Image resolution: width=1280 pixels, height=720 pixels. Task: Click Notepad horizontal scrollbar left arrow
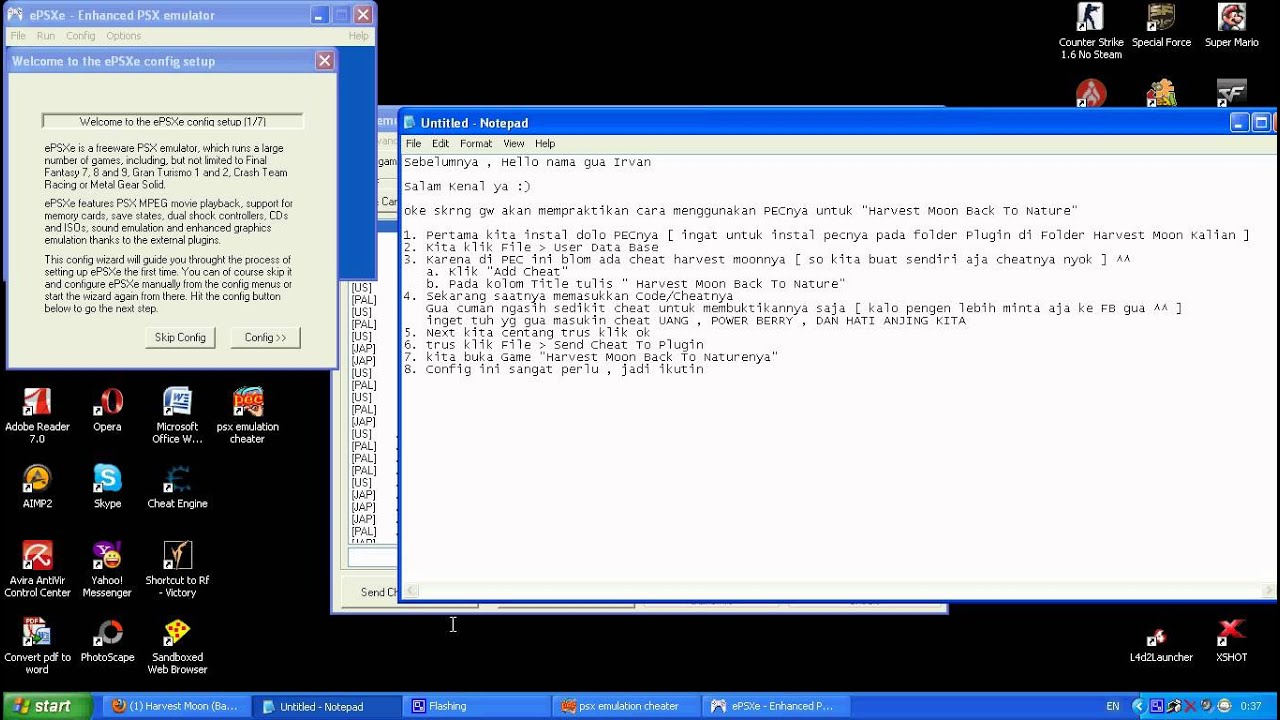tap(410, 591)
